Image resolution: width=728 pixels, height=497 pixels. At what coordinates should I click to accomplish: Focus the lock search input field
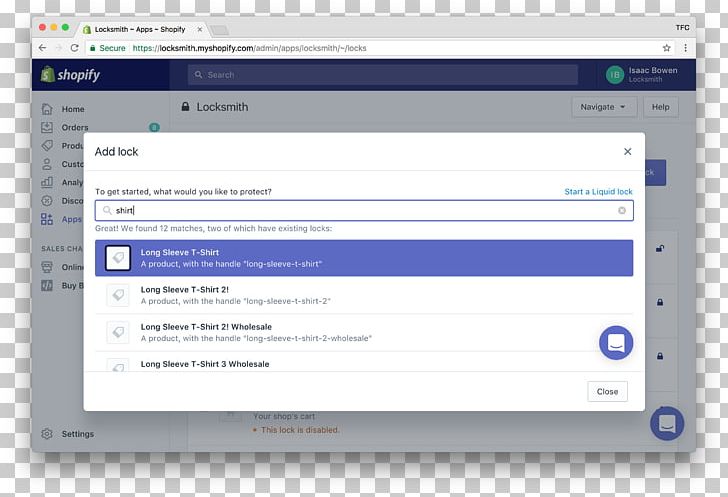(360, 211)
